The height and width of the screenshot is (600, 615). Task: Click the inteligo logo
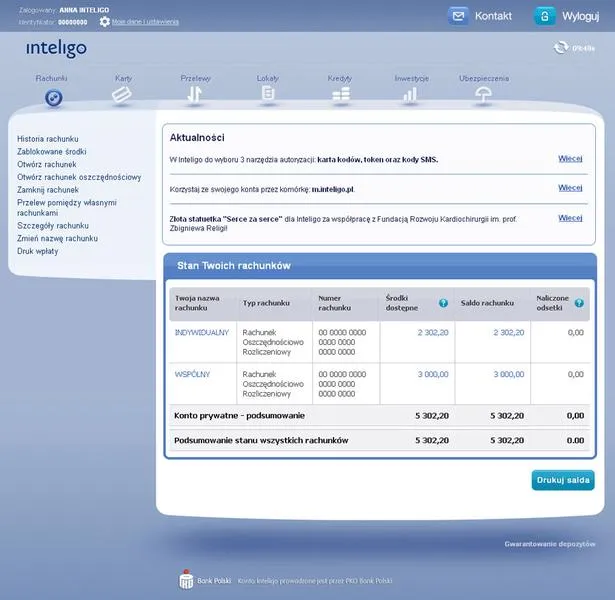click(x=56, y=48)
